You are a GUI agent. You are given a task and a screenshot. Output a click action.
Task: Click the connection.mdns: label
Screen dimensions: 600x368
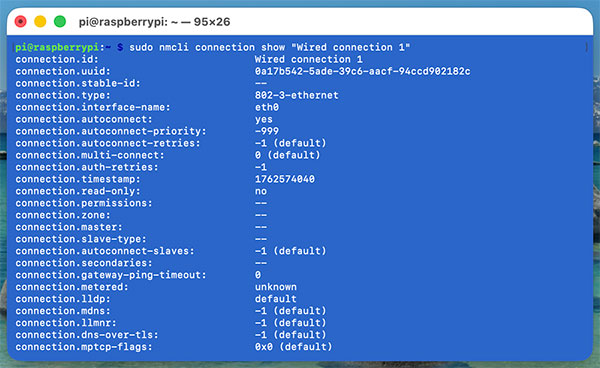(63, 311)
